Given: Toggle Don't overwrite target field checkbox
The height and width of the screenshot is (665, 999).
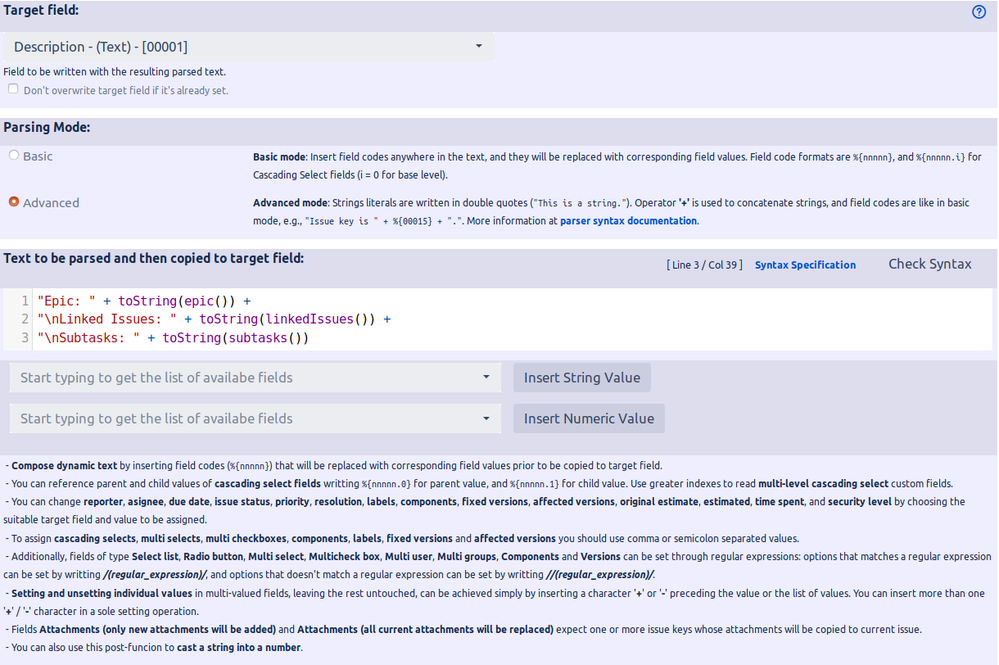Looking at the screenshot, I should click(13, 89).
